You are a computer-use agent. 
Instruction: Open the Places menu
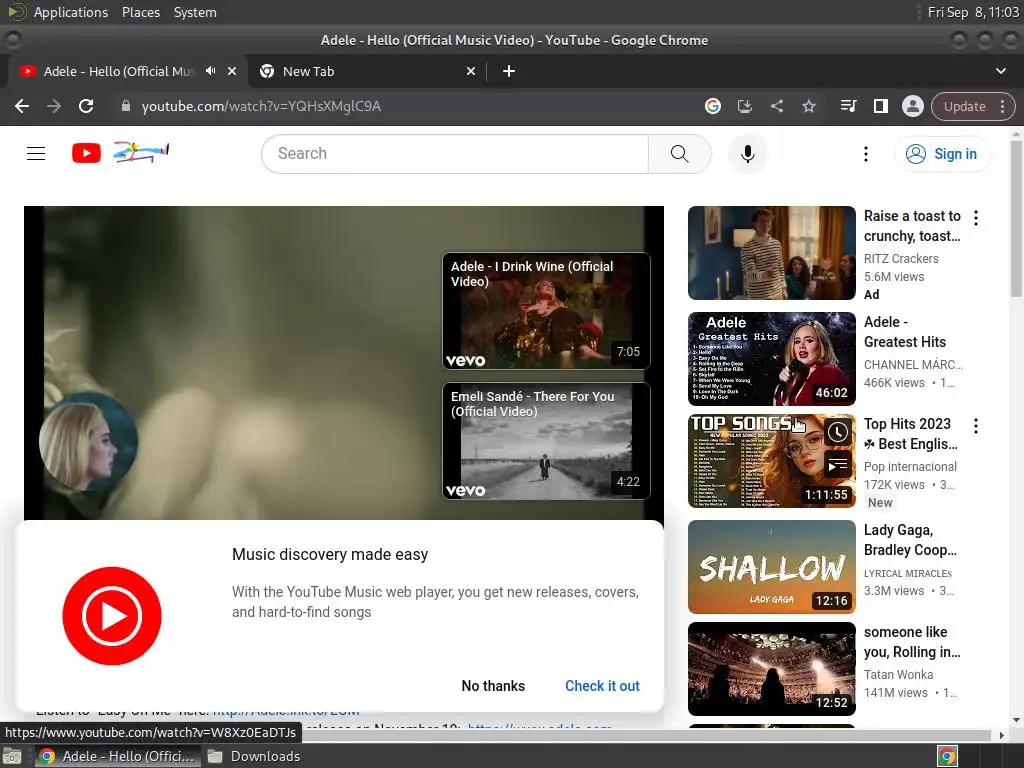click(x=140, y=12)
